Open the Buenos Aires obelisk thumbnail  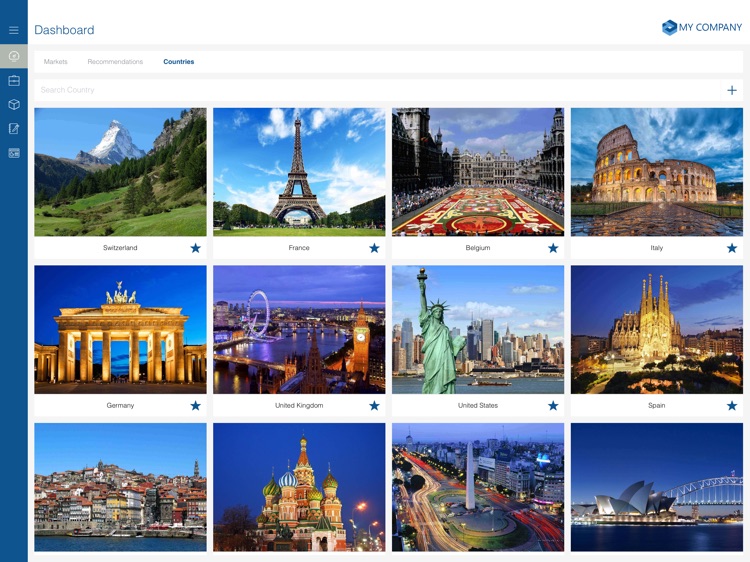point(478,487)
